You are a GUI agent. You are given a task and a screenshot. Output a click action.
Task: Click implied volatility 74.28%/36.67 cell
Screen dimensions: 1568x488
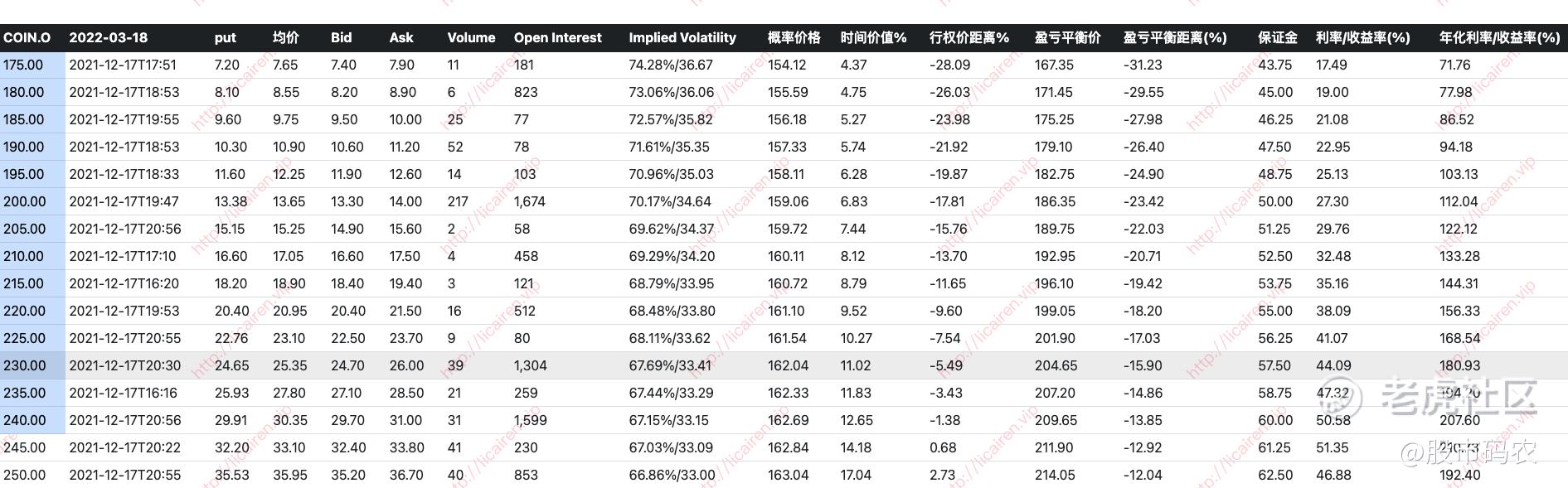[x=670, y=65]
